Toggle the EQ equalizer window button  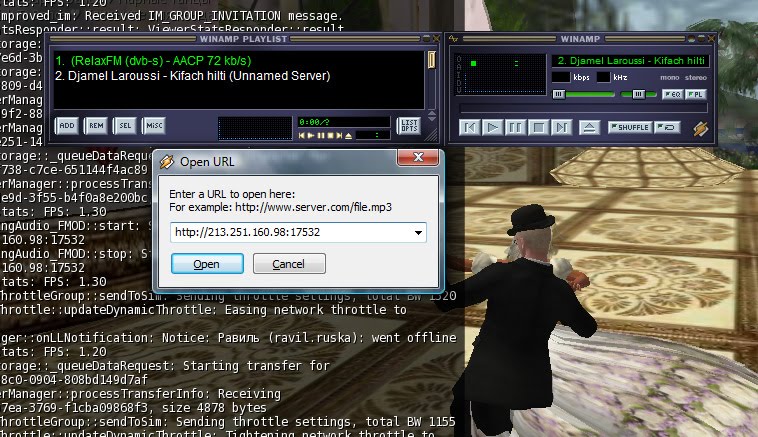(672, 94)
